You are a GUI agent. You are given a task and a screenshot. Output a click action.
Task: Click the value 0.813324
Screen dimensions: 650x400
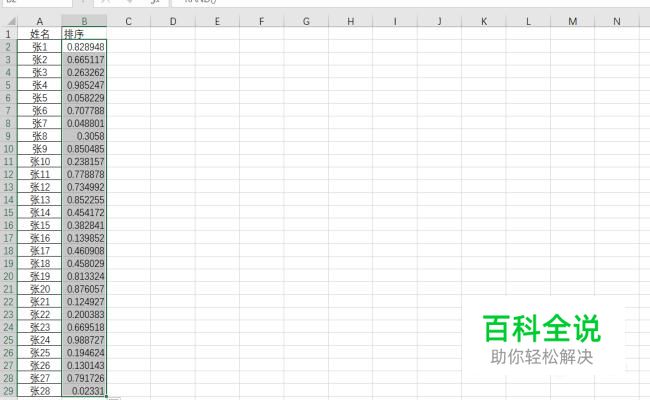[84, 276]
